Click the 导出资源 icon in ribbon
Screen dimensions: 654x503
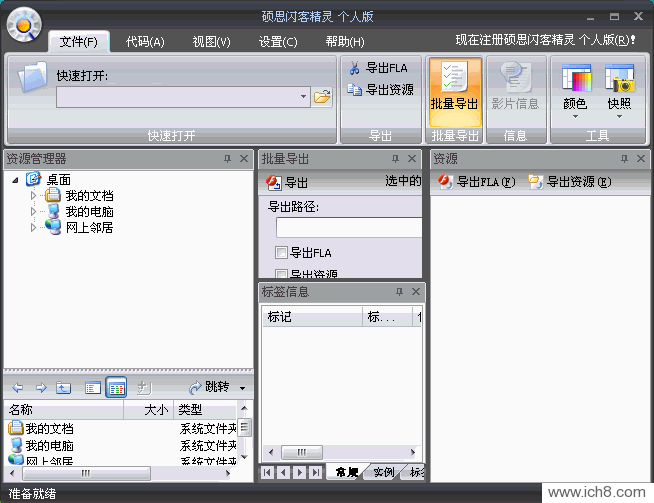[x=355, y=89]
